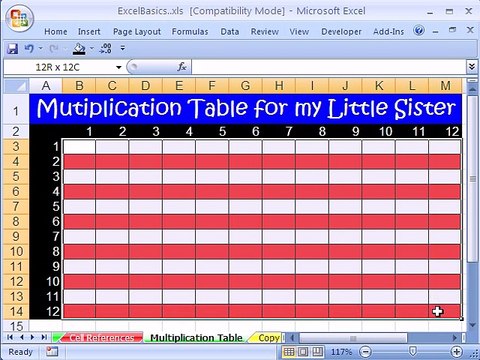The height and width of the screenshot is (360, 480).
Task: Click horizontal scrollbar right arrow
Action: point(455,338)
